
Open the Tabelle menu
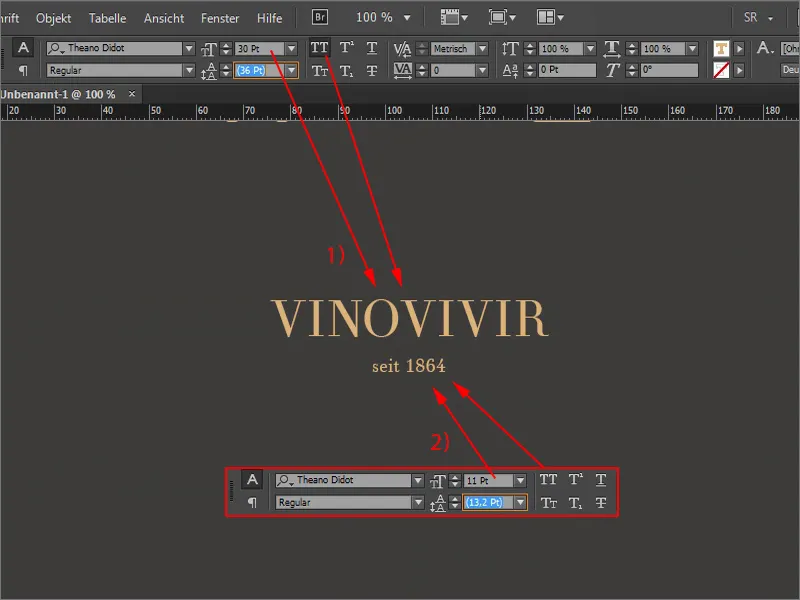[x=107, y=18]
